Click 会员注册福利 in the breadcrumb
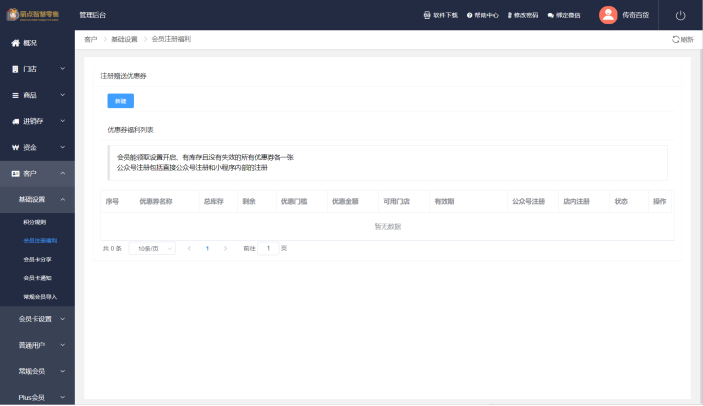This screenshot has width=703, height=406. tap(171, 39)
